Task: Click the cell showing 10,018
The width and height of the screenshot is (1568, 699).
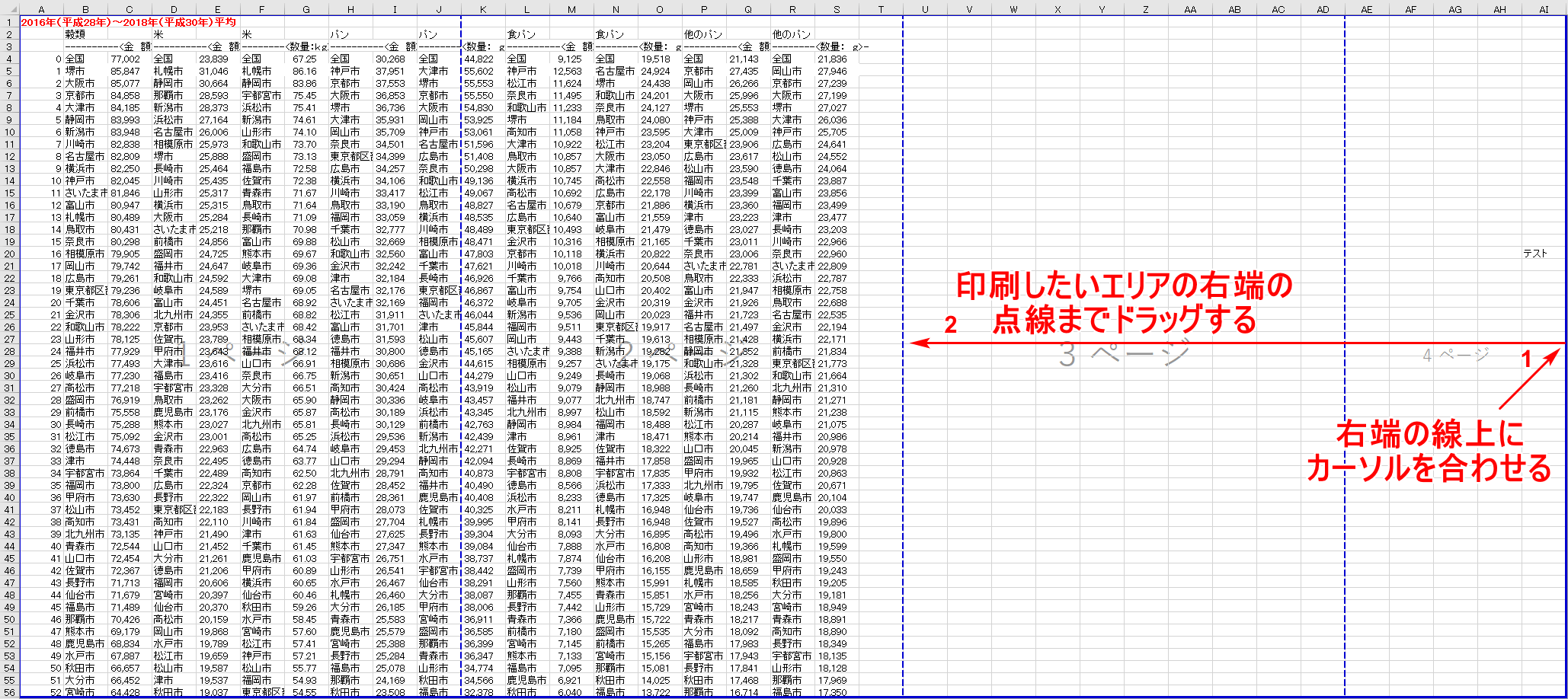Action: pos(571,266)
